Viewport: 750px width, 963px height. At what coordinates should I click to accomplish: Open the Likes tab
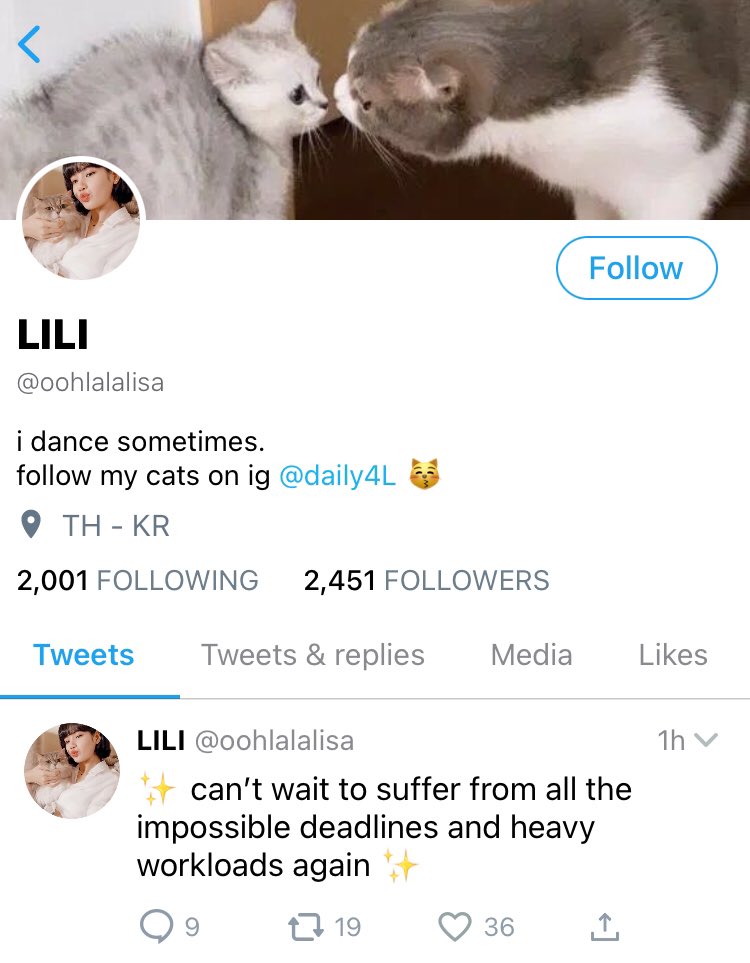[673, 655]
